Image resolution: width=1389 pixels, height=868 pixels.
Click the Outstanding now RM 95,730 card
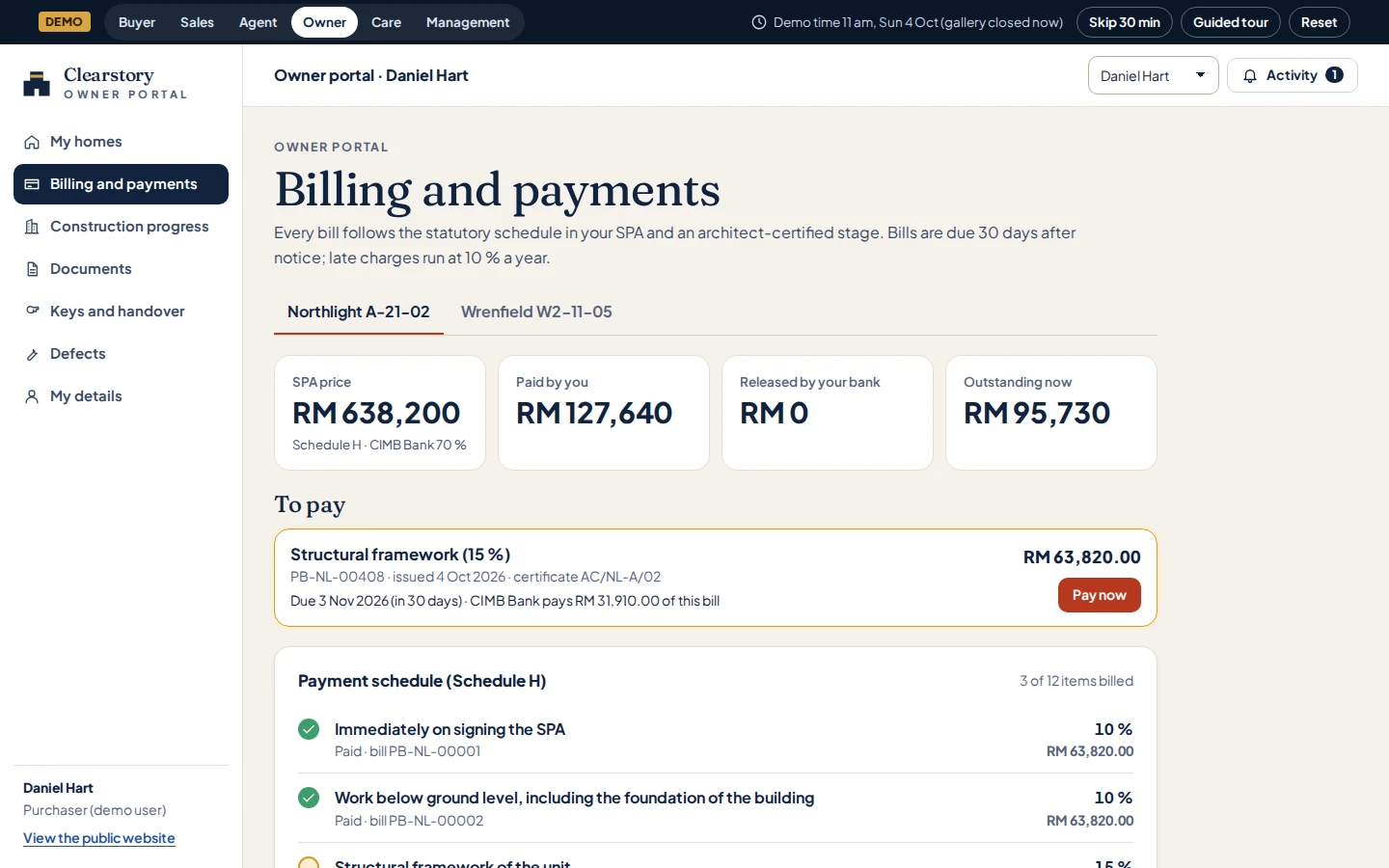pos(1051,413)
